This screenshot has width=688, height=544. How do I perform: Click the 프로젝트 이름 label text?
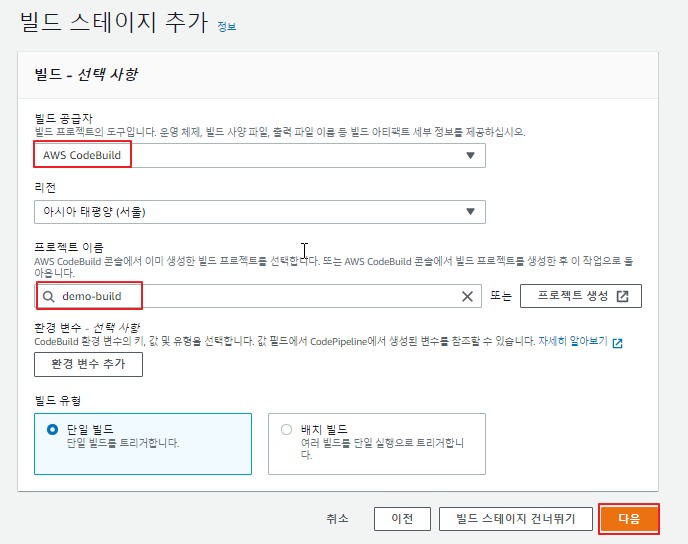point(69,247)
